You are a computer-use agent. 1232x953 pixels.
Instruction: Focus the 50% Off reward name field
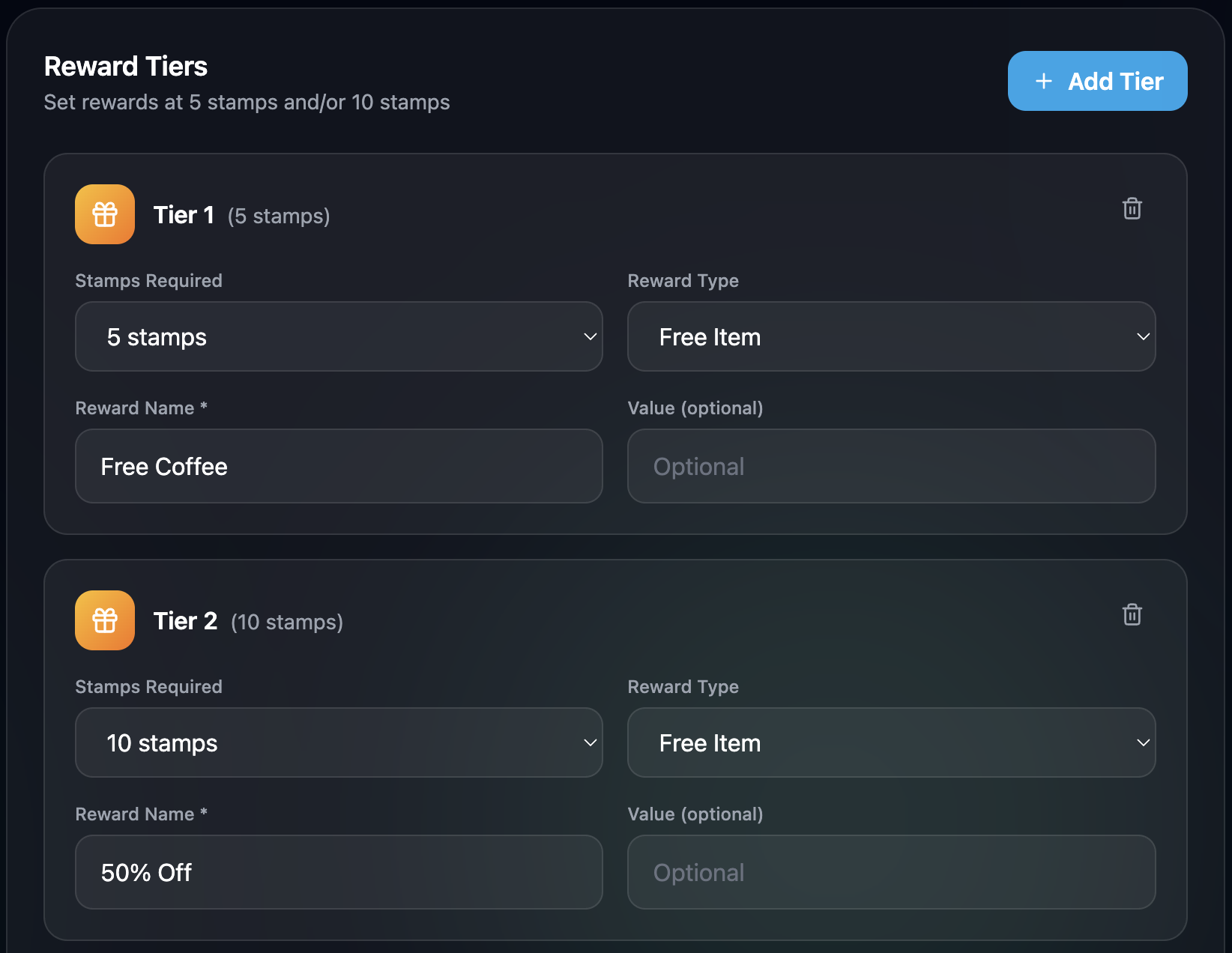pos(339,872)
